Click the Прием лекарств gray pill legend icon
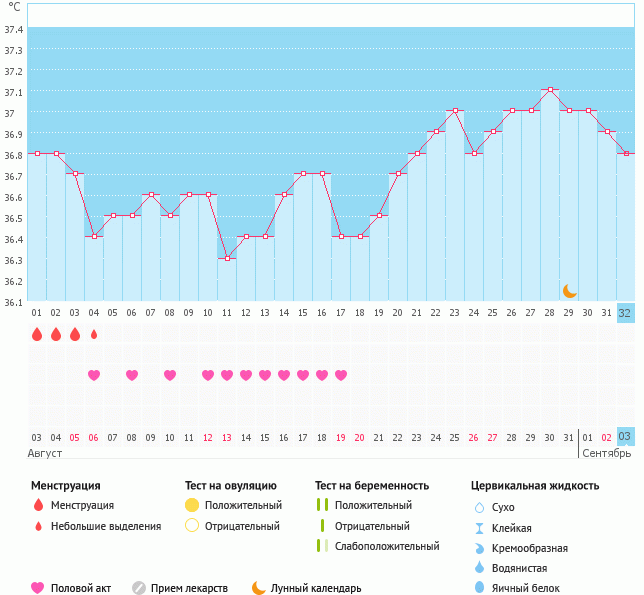The width and height of the screenshot is (644, 595). click(x=139, y=588)
